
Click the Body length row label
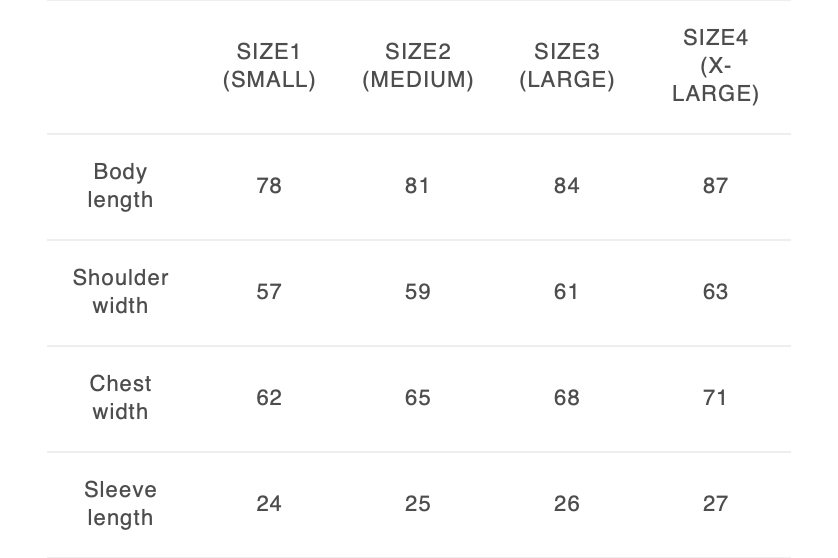120,186
